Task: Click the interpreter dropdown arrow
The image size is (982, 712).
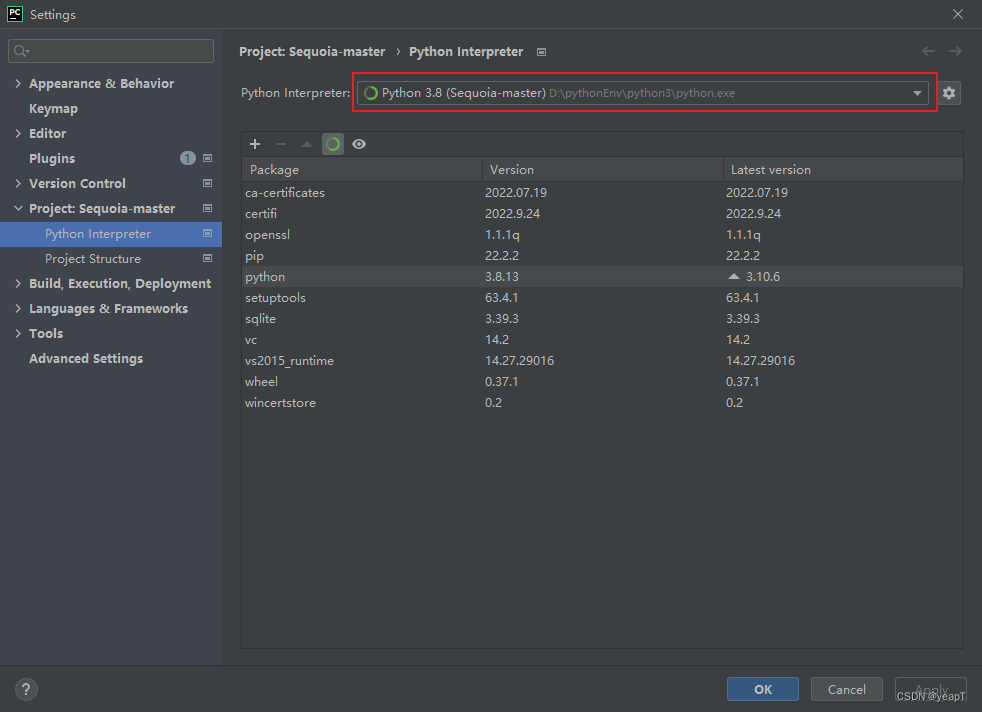Action: 917,93
